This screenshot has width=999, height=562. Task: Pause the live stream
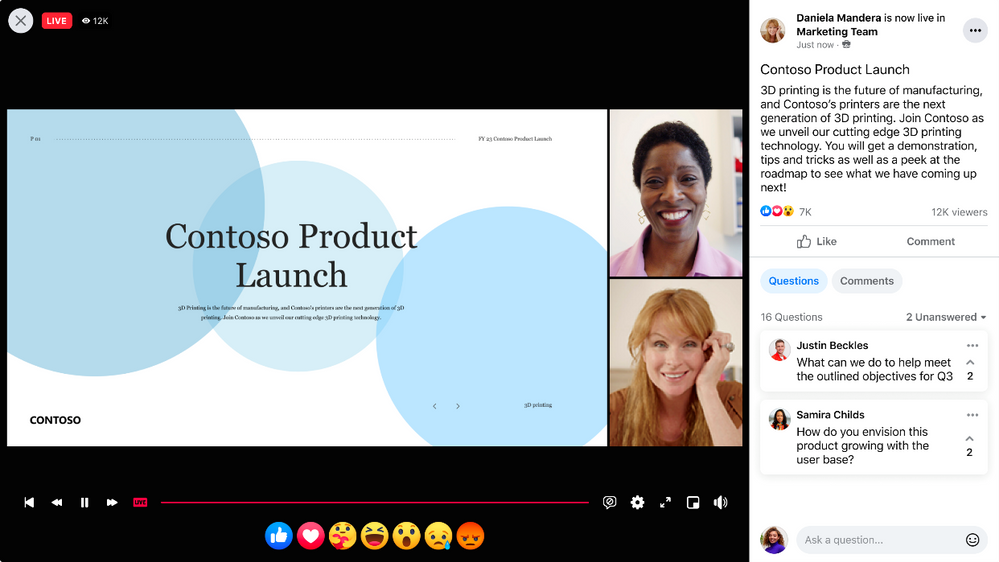coord(84,503)
